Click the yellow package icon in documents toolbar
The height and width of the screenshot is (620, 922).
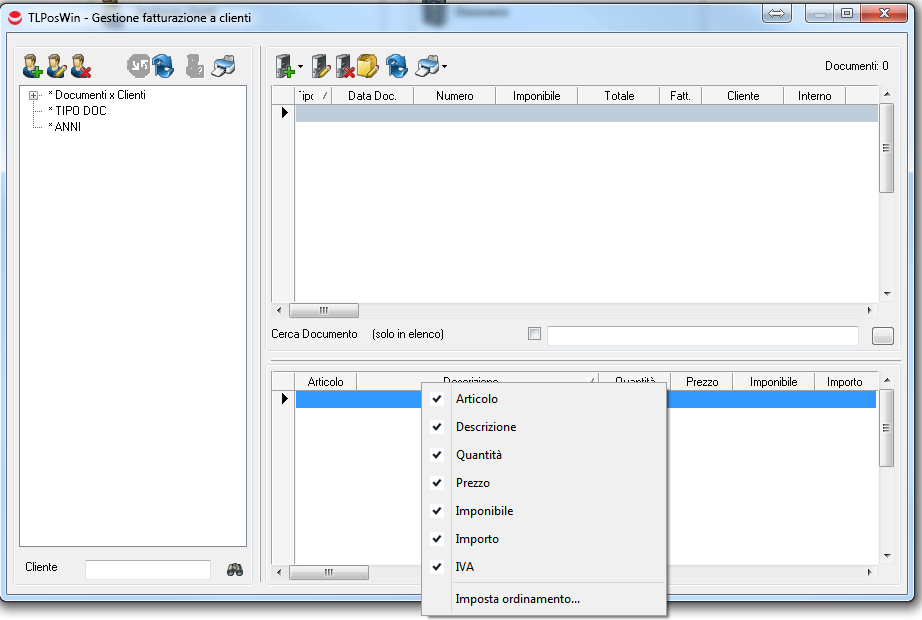368,67
